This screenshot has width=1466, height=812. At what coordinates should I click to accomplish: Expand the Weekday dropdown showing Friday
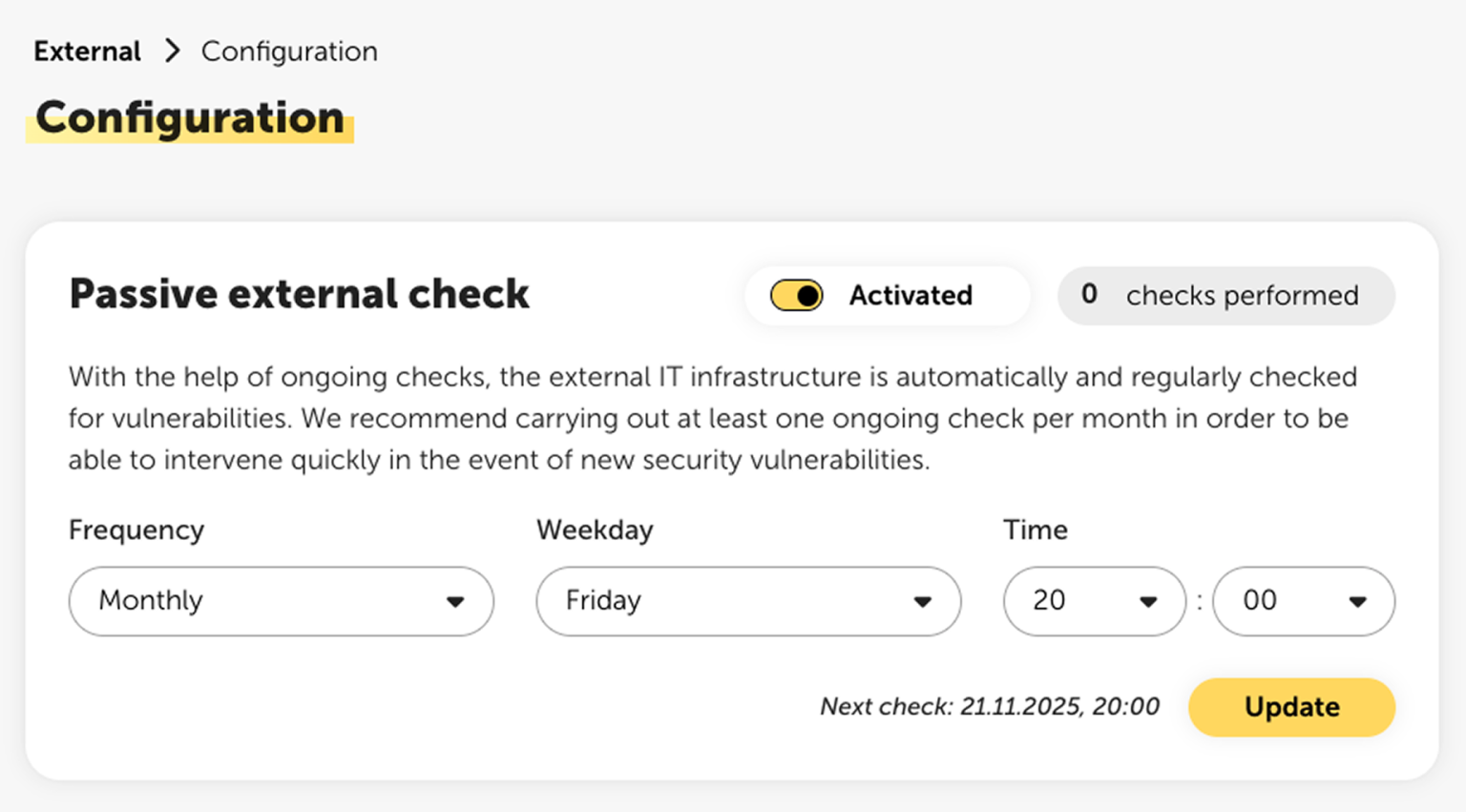point(748,601)
